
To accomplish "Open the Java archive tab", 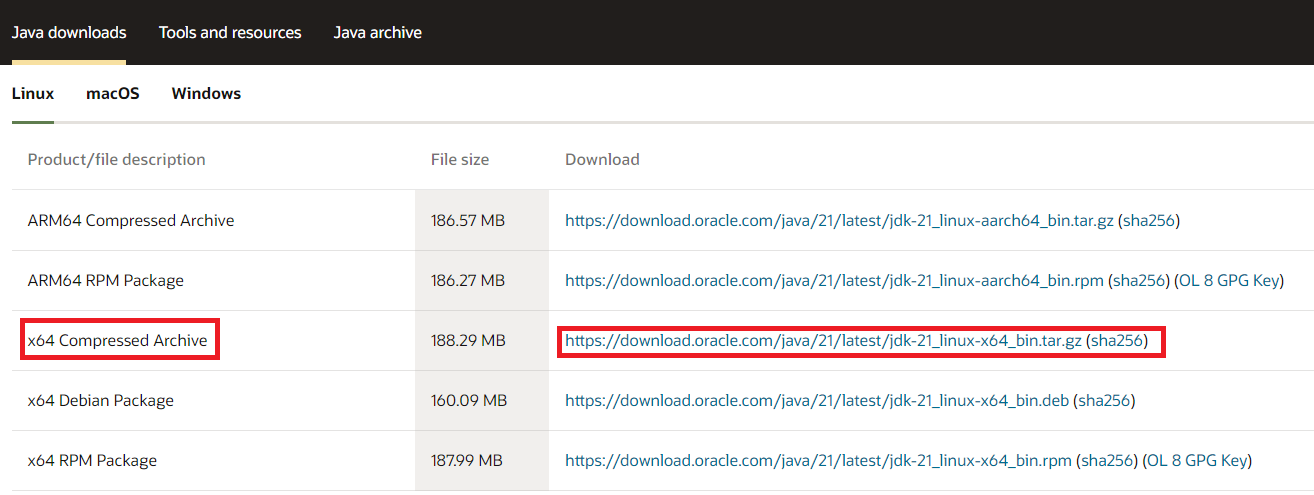I will coord(377,32).
